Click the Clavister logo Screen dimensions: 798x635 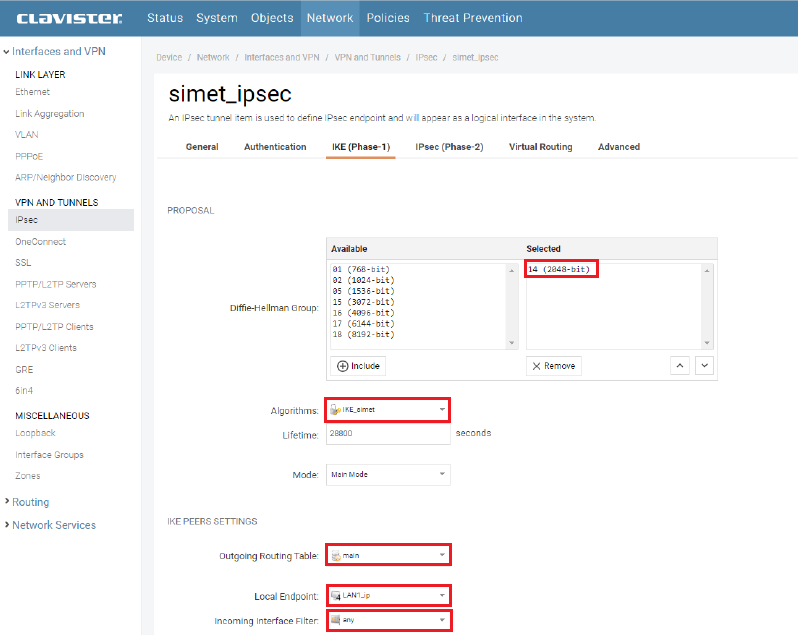69,18
